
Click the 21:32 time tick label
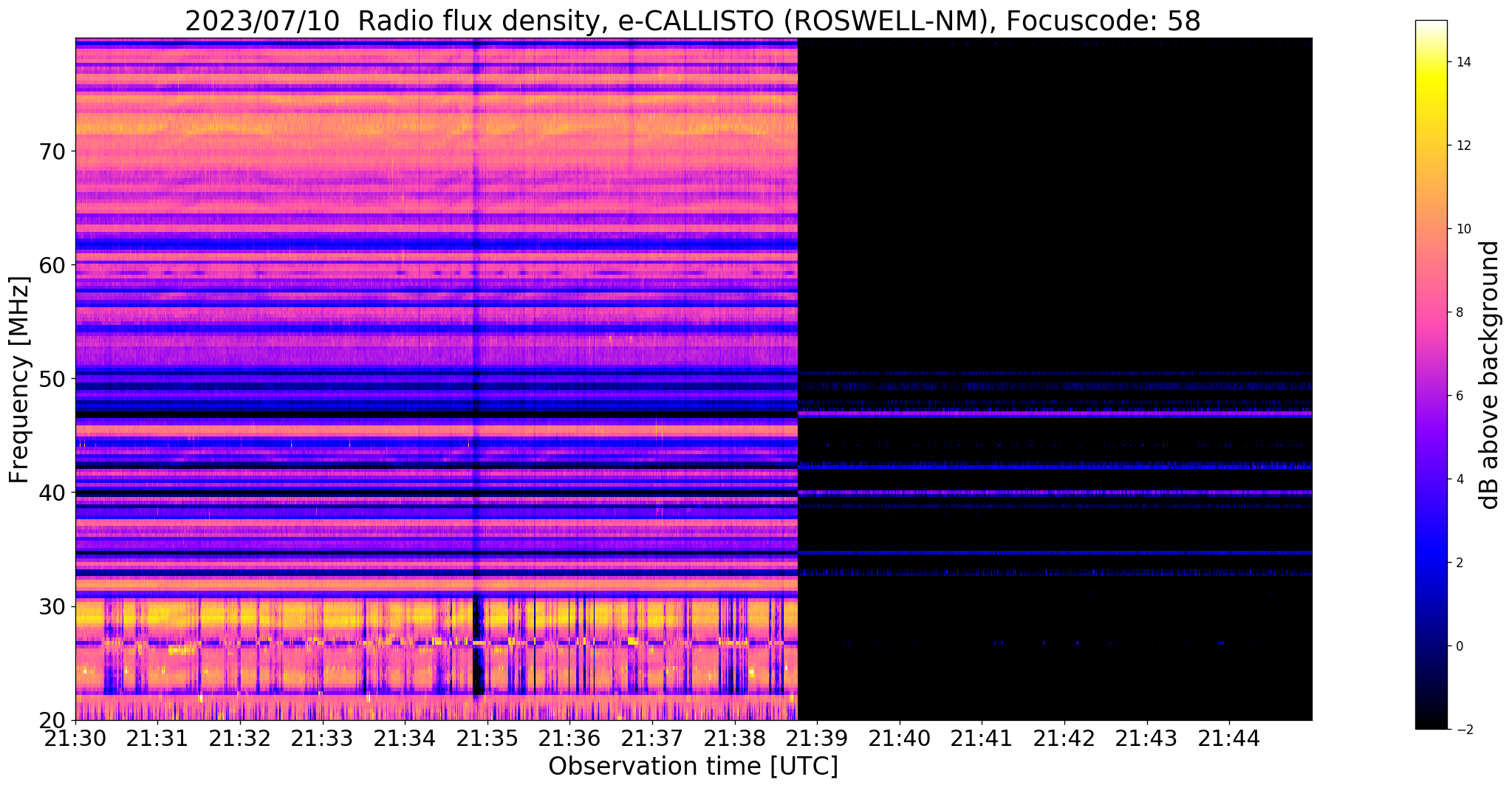click(241, 737)
